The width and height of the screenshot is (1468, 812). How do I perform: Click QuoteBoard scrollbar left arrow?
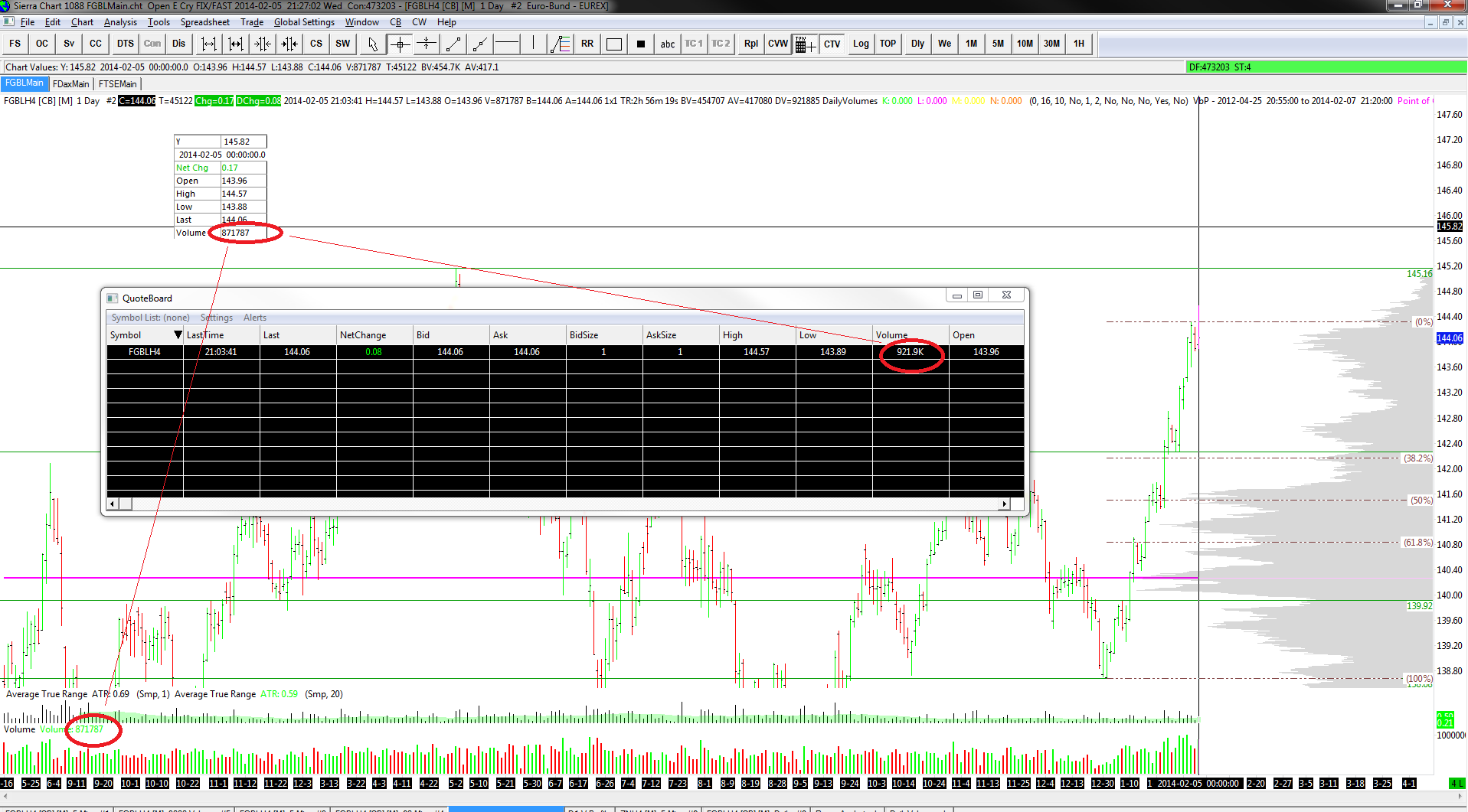pos(113,504)
